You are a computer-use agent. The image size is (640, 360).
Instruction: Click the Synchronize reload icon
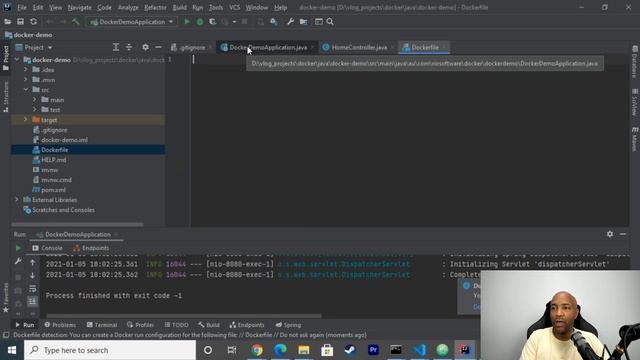(33, 22)
